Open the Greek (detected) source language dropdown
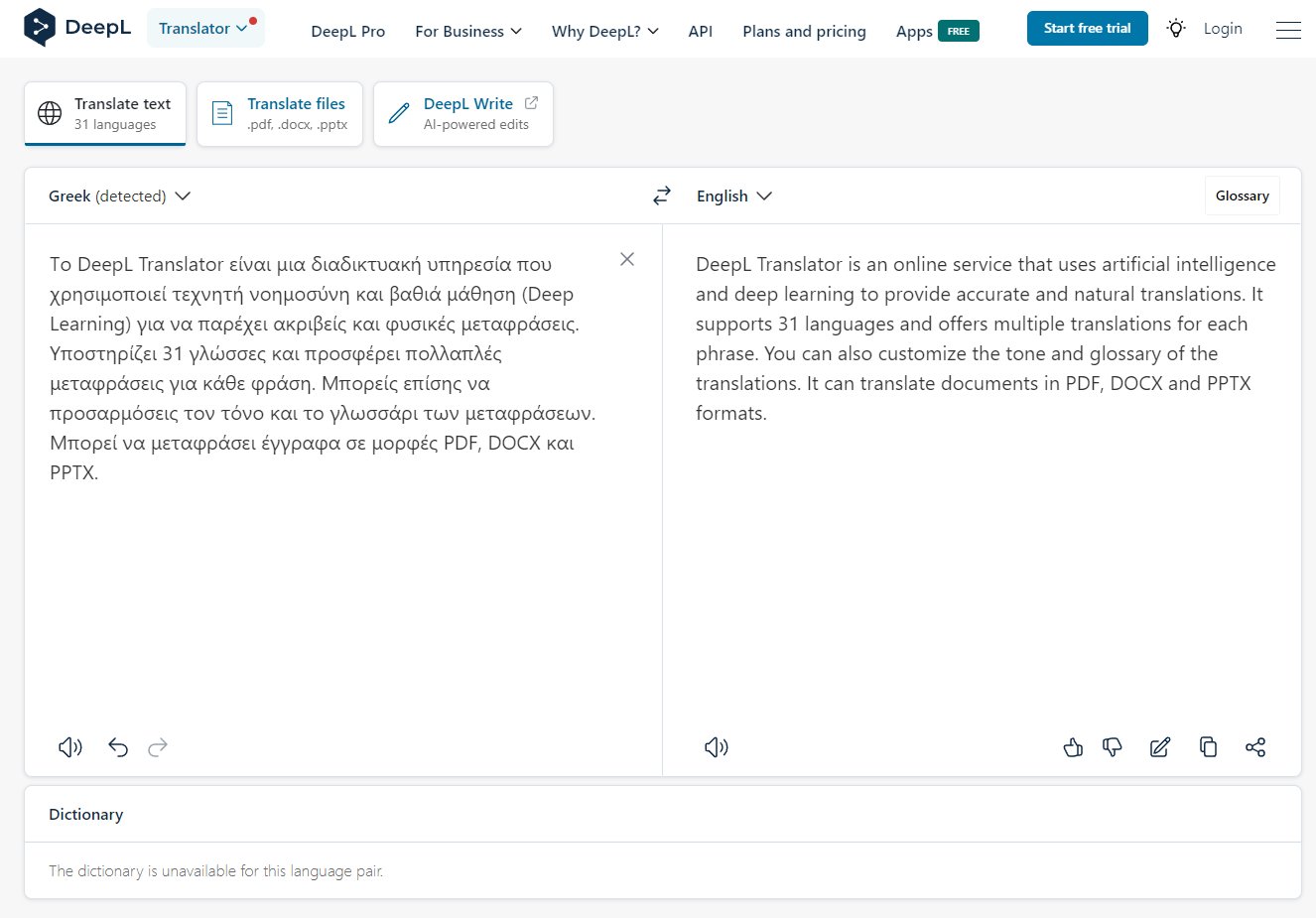The image size is (1316, 918). (x=119, y=197)
